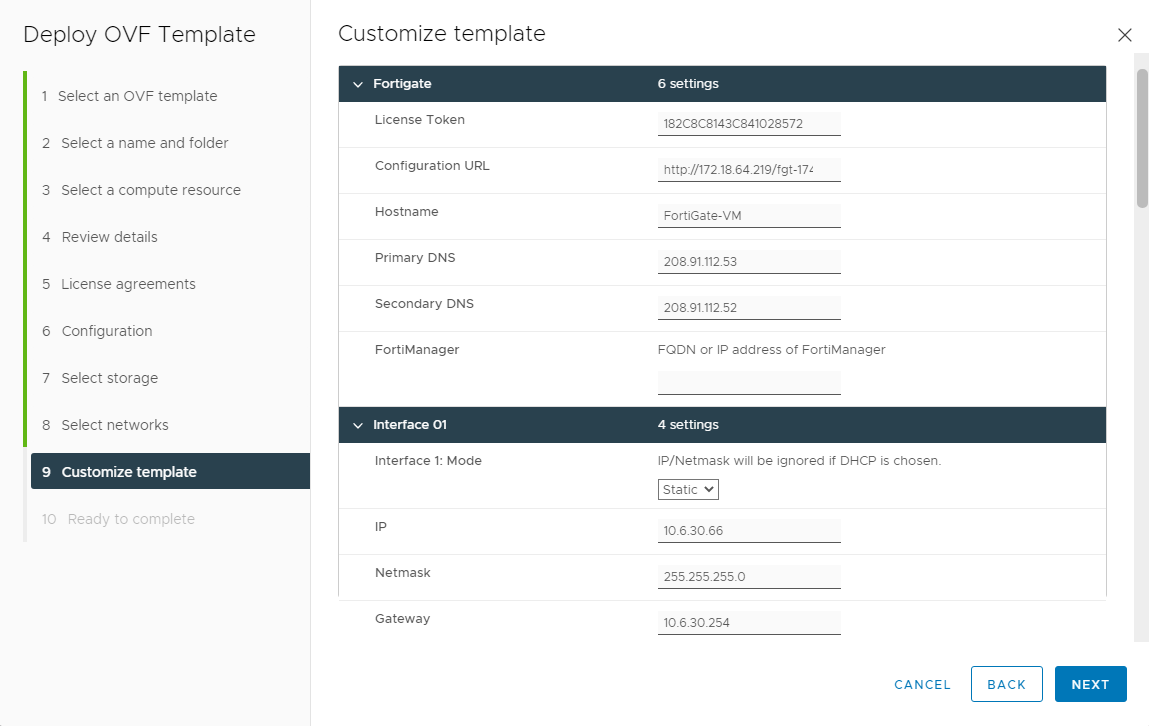Collapse the Interface 01 section

(x=358, y=424)
